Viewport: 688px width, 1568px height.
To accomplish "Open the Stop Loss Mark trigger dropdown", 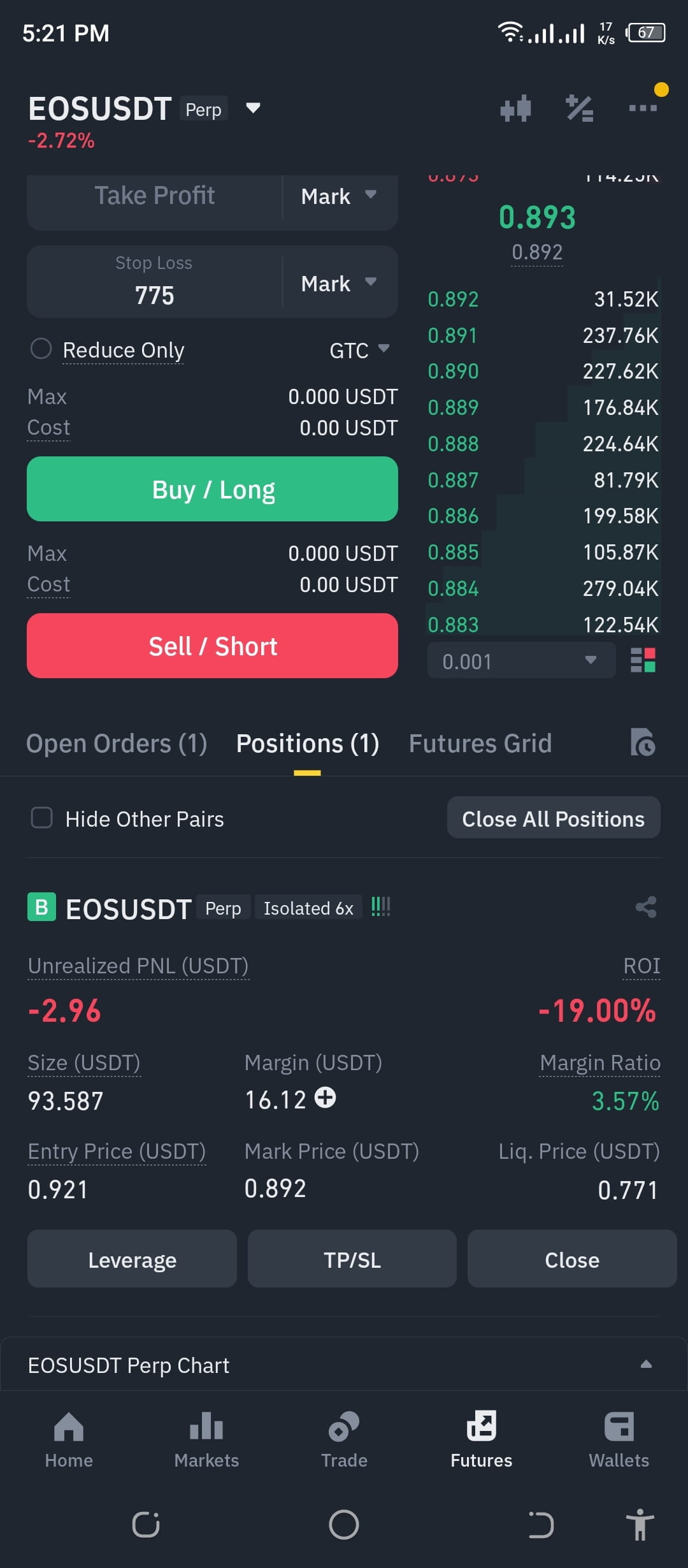I will click(339, 283).
